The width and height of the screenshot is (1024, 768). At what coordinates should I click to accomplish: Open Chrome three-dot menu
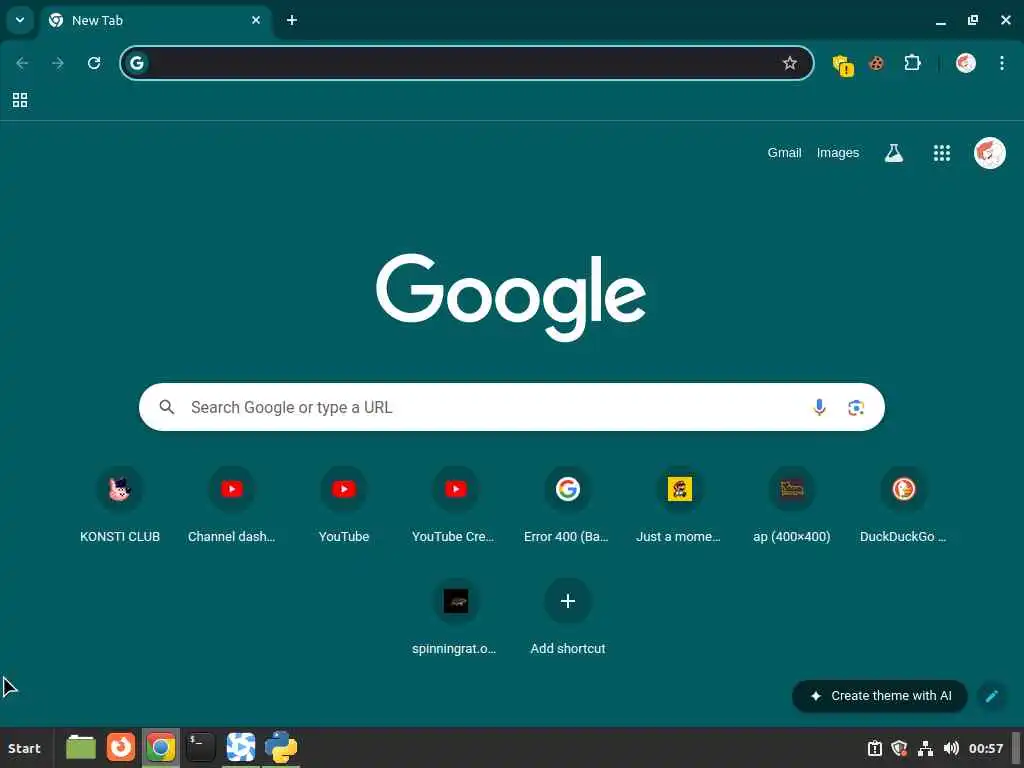click(x=1002, y=63)
